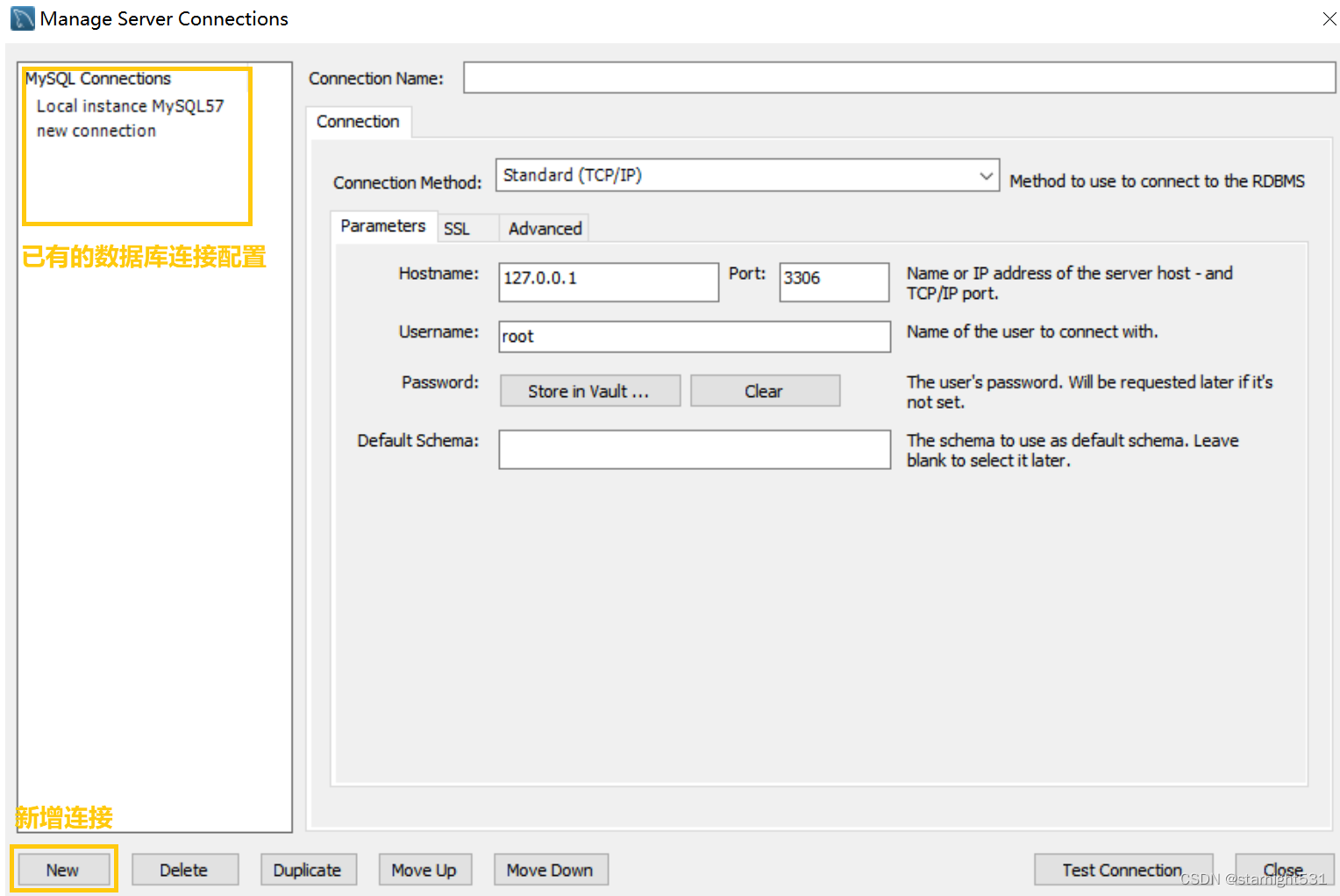
Task: Switch to the Parameters tab
Action: coord(383,226)
